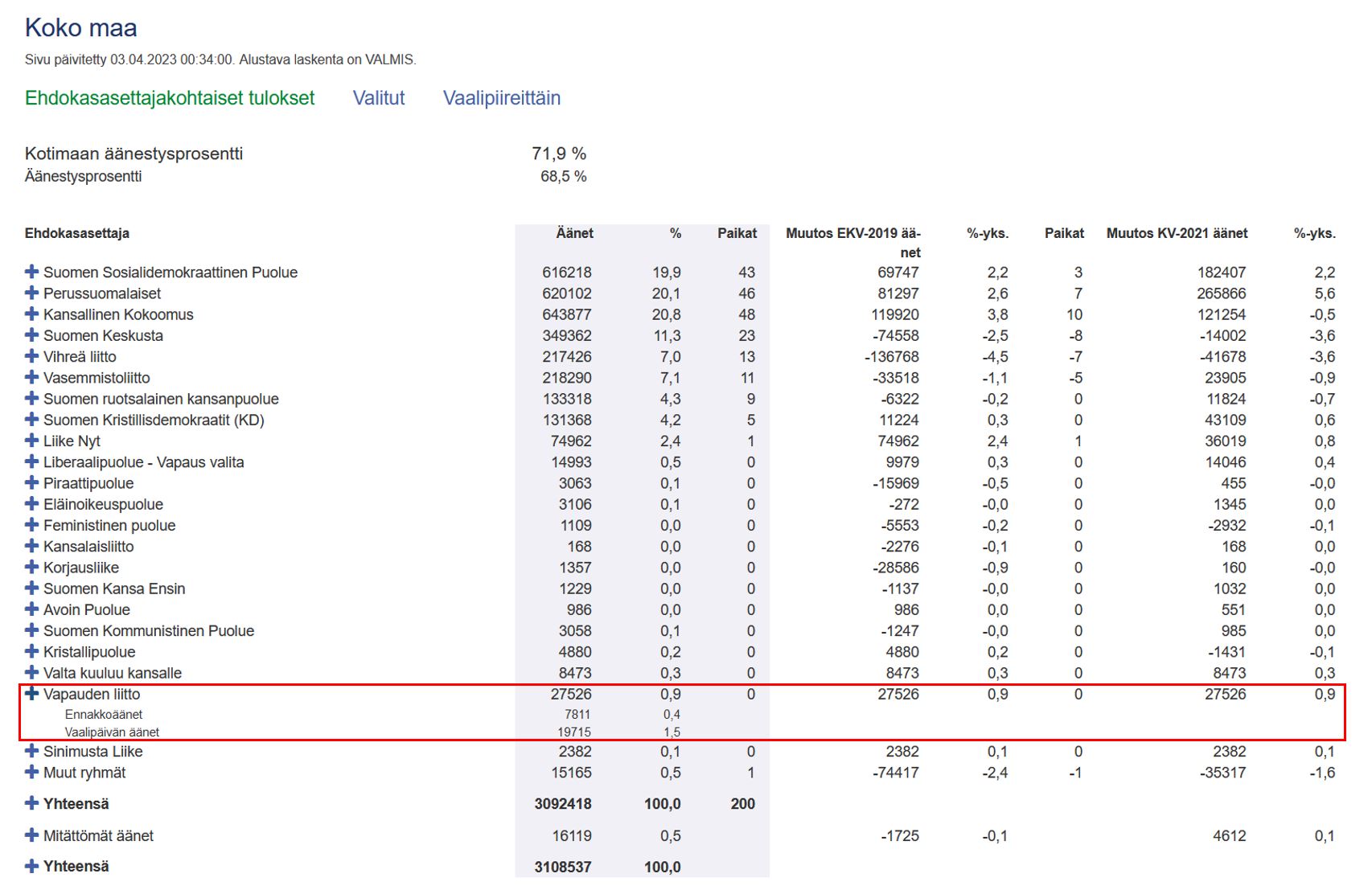Click votes value 643877
Viewport: 1372px width, 890px height.
pos(567,314)
